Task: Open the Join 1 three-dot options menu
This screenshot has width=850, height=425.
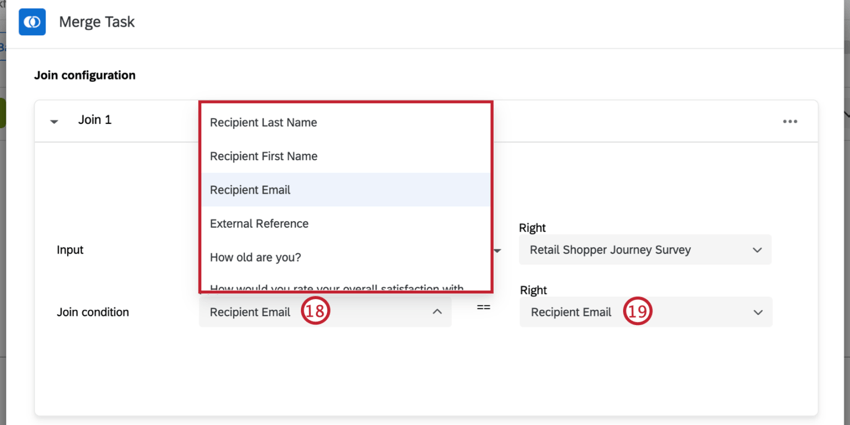Action: click(x=790, y=121)
